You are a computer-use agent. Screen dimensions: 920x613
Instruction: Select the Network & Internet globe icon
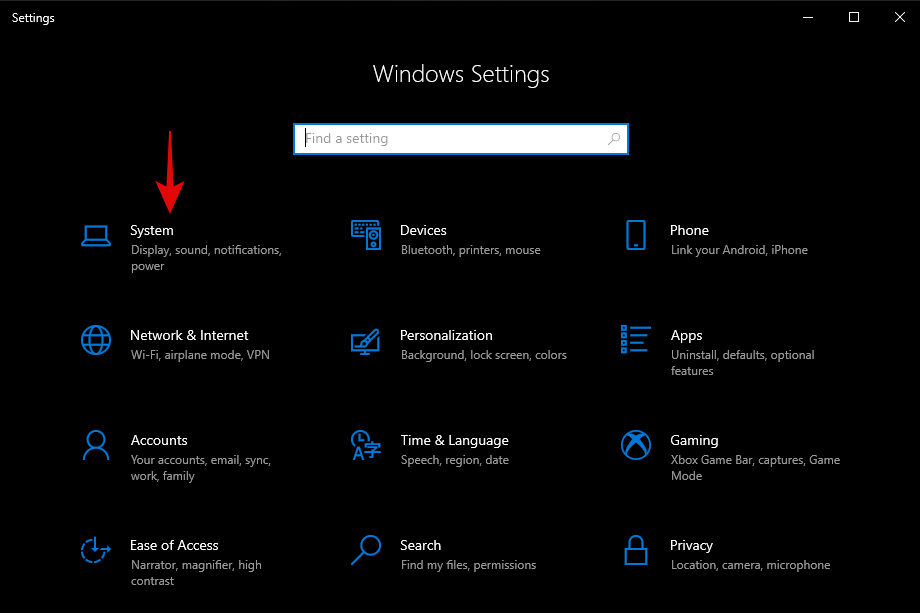tap(95, 340)
